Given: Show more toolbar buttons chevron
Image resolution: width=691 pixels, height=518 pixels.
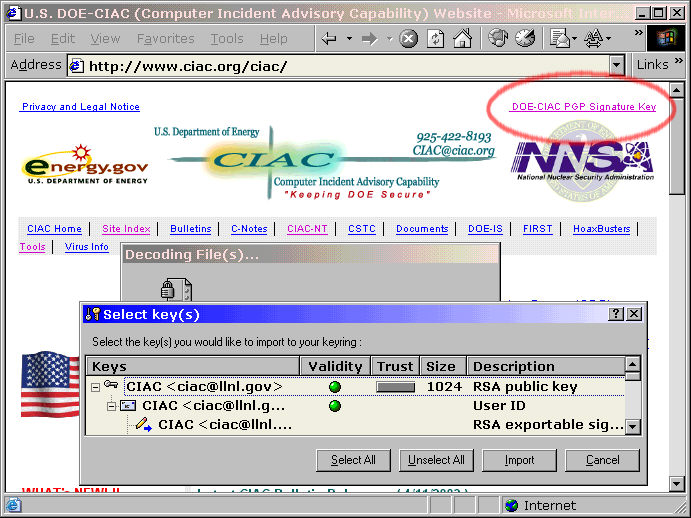Looking at the screenshot, I should (639, 33).
